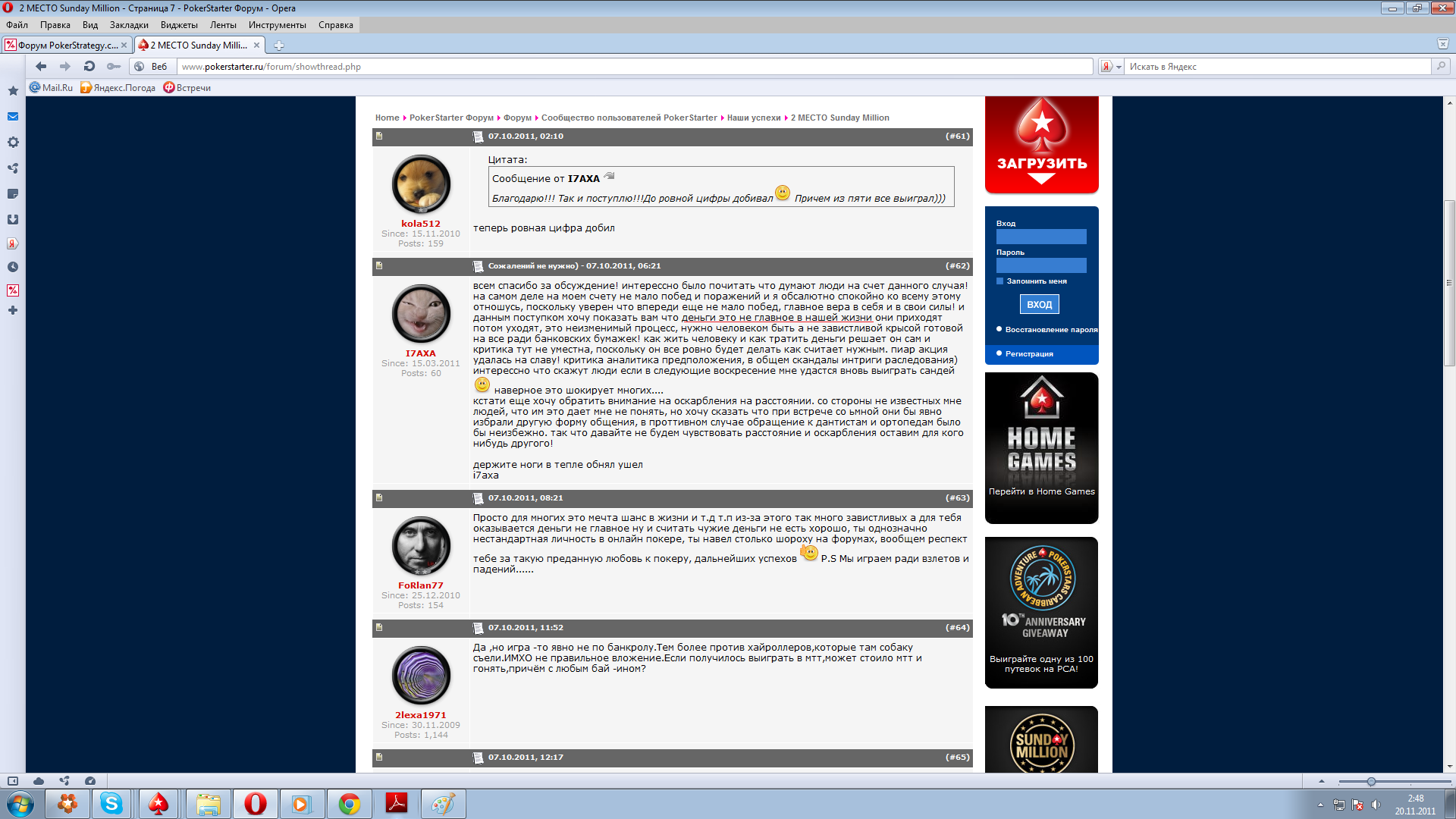Click the password wand key icon
1456x819 pixels.
pyautogui.click(x=113, y=67)
